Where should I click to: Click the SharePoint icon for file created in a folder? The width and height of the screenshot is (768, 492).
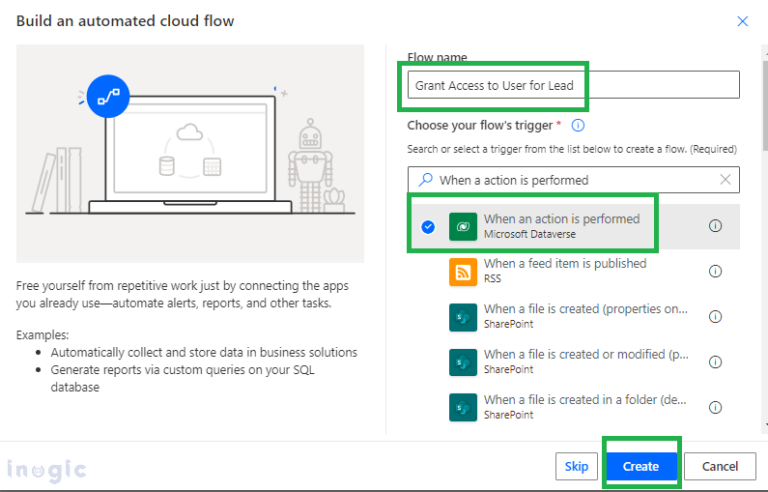pyautogui.click(x=463, y=408)
